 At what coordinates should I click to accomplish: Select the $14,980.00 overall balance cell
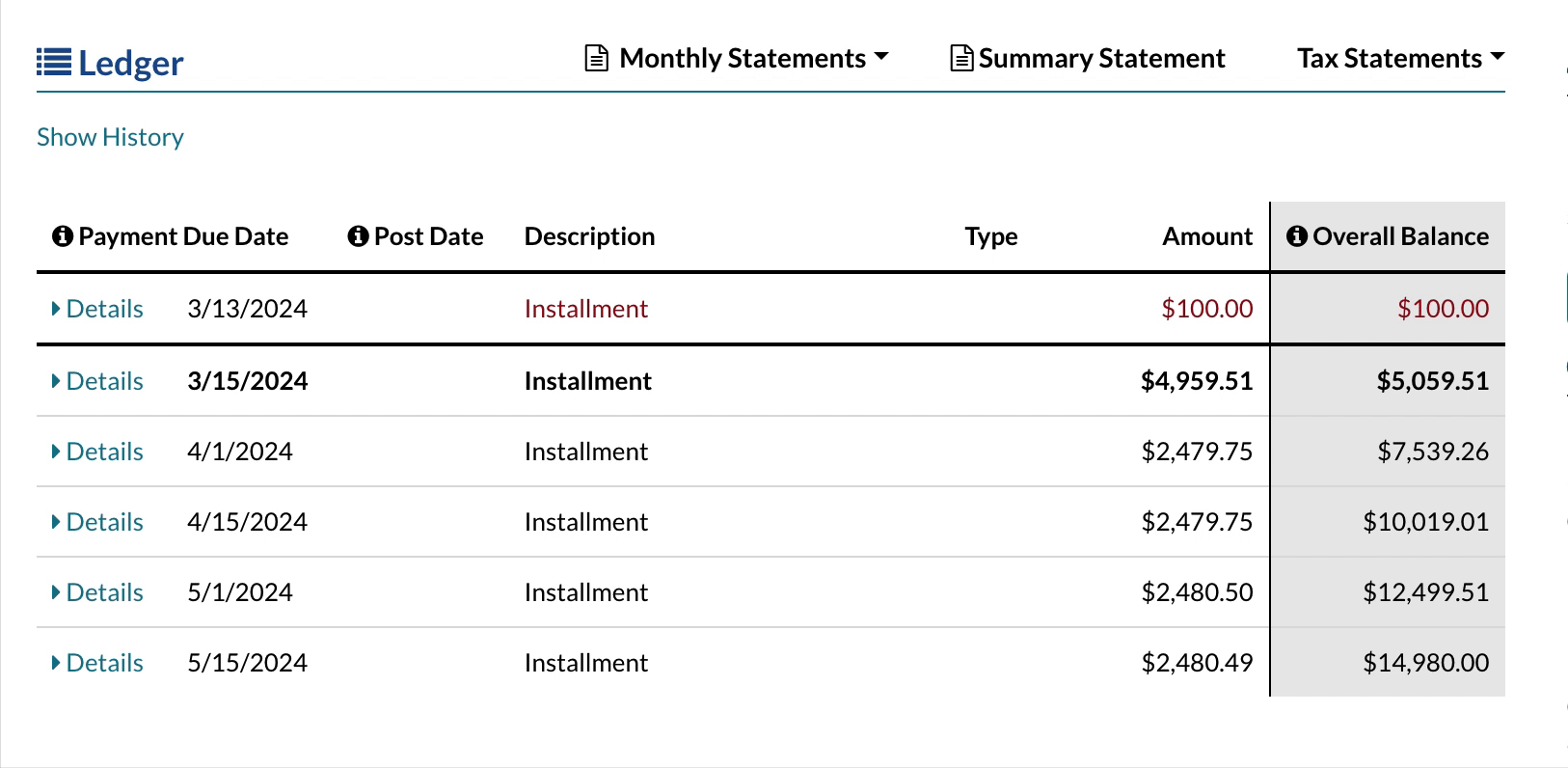click(x=1425, y=663)
